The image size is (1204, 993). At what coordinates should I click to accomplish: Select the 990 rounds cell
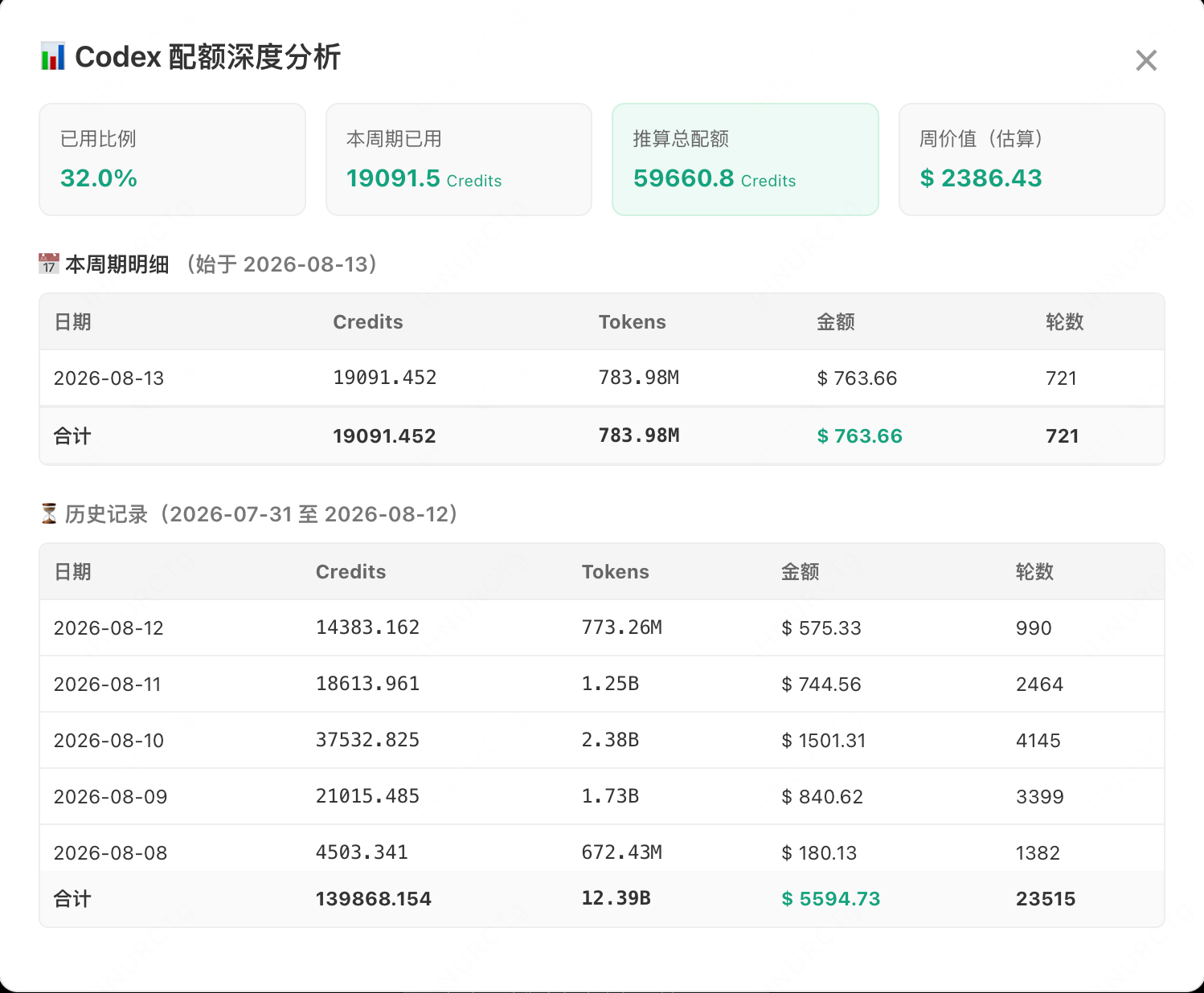(x=1034, y=628)
